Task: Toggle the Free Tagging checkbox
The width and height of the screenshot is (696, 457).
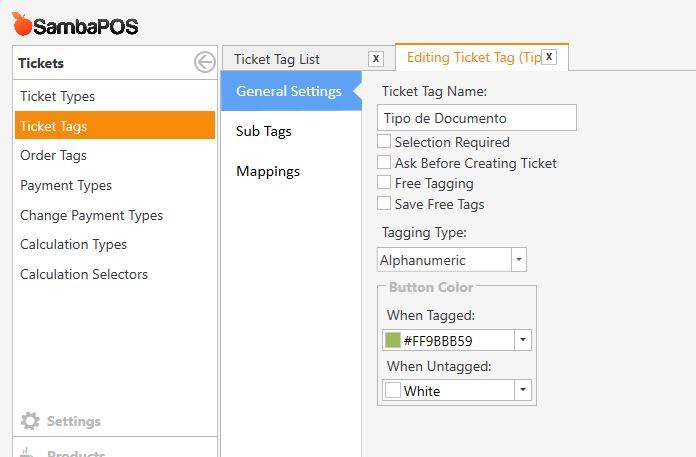Action: (x=384, y=183)
